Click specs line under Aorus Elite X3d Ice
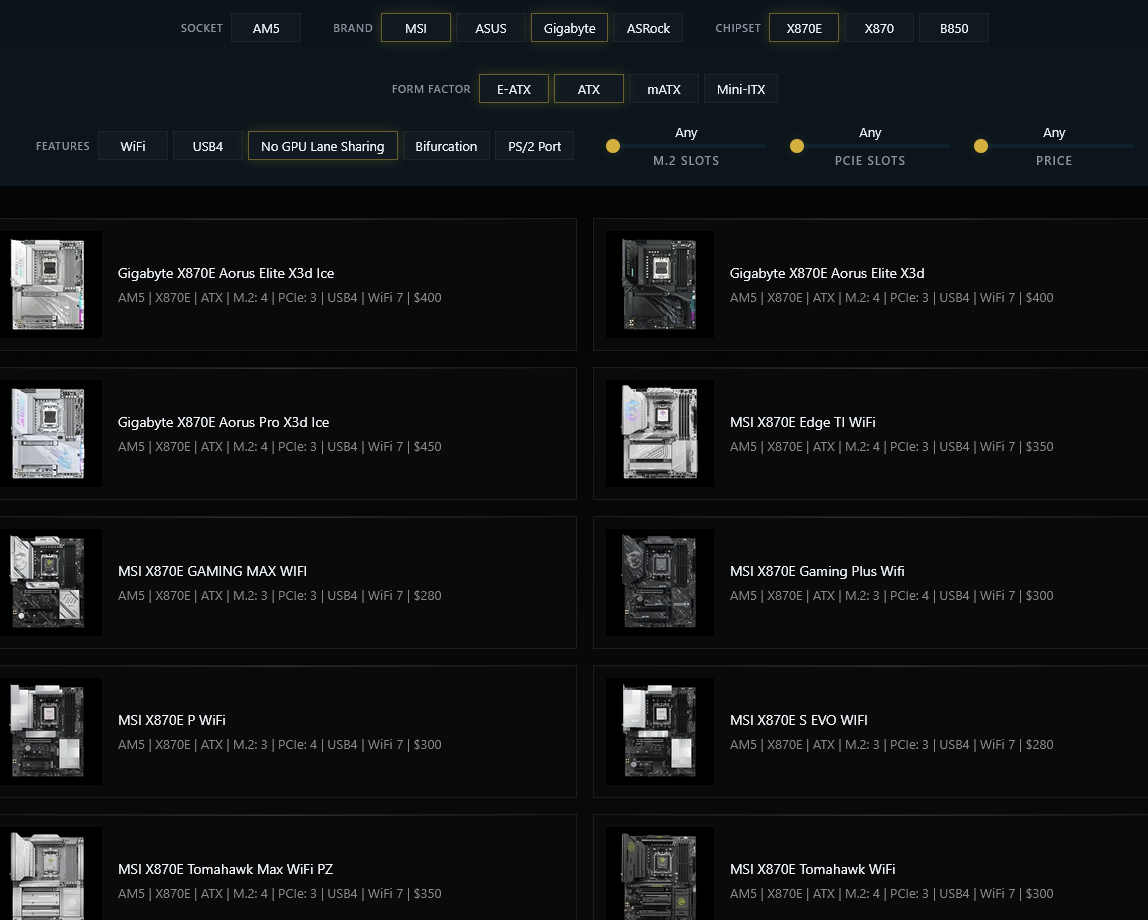 point(280,298)
